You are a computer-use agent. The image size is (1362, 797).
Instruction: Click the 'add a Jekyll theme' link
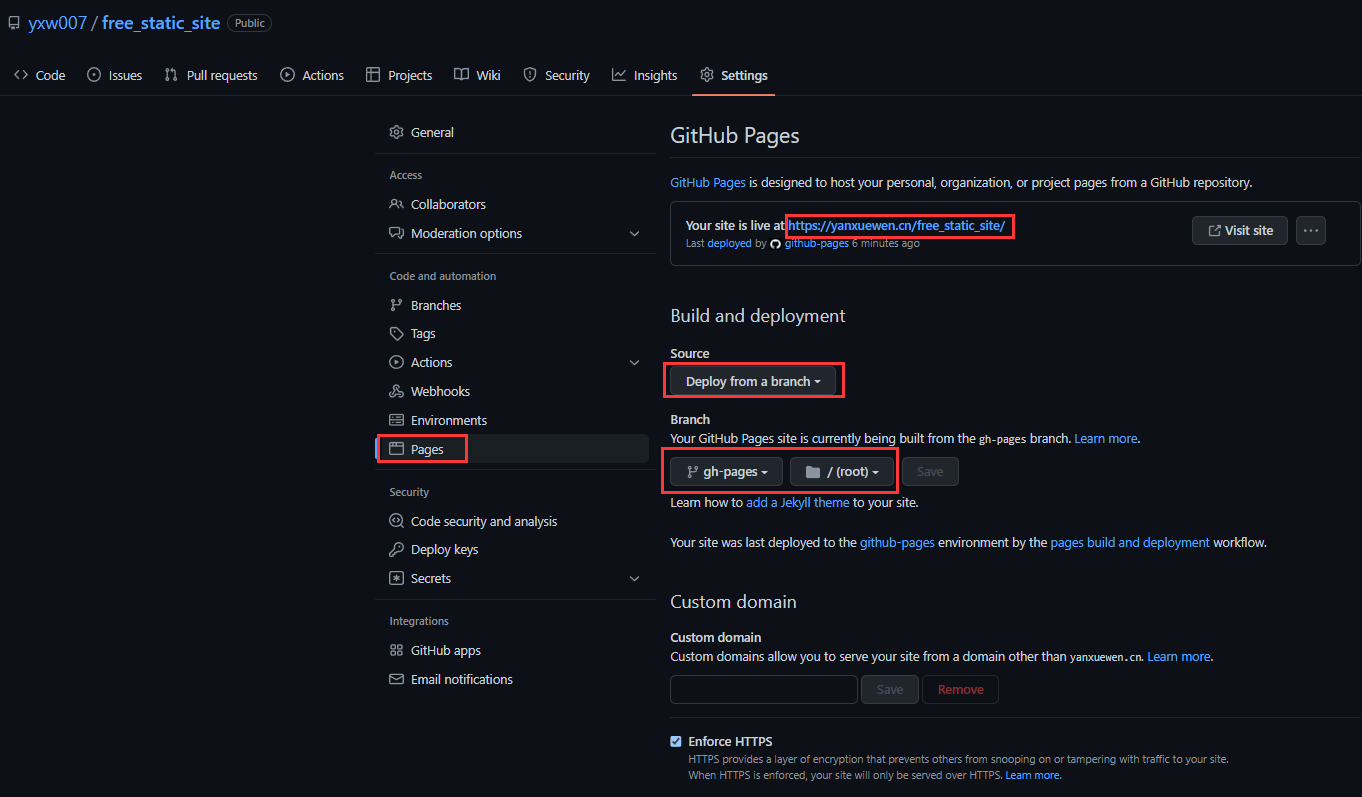[x=798, y=503]
